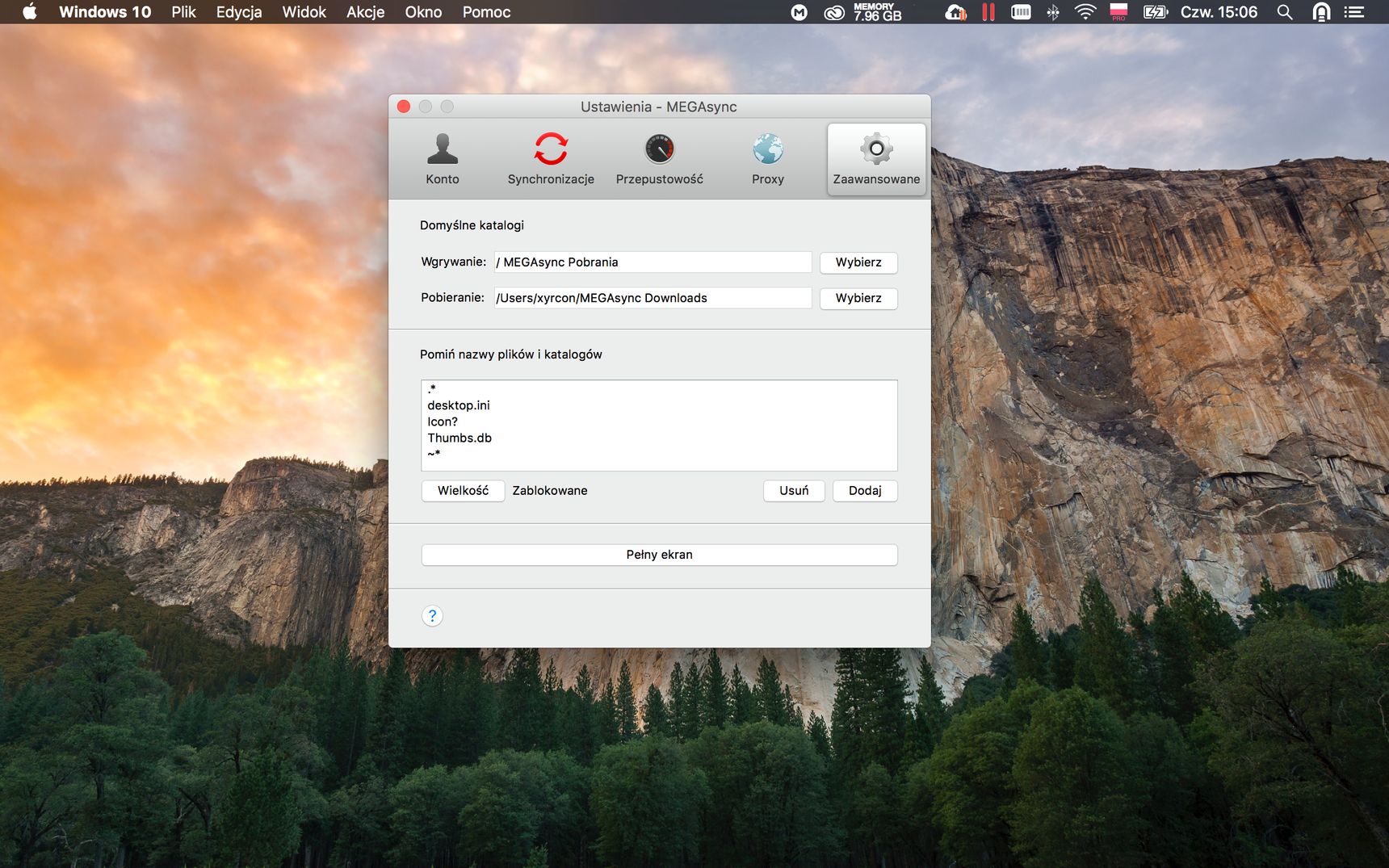Open the Wi-Fi status menu
The height and width of the screenshot is (868, 1389).
1085,12
